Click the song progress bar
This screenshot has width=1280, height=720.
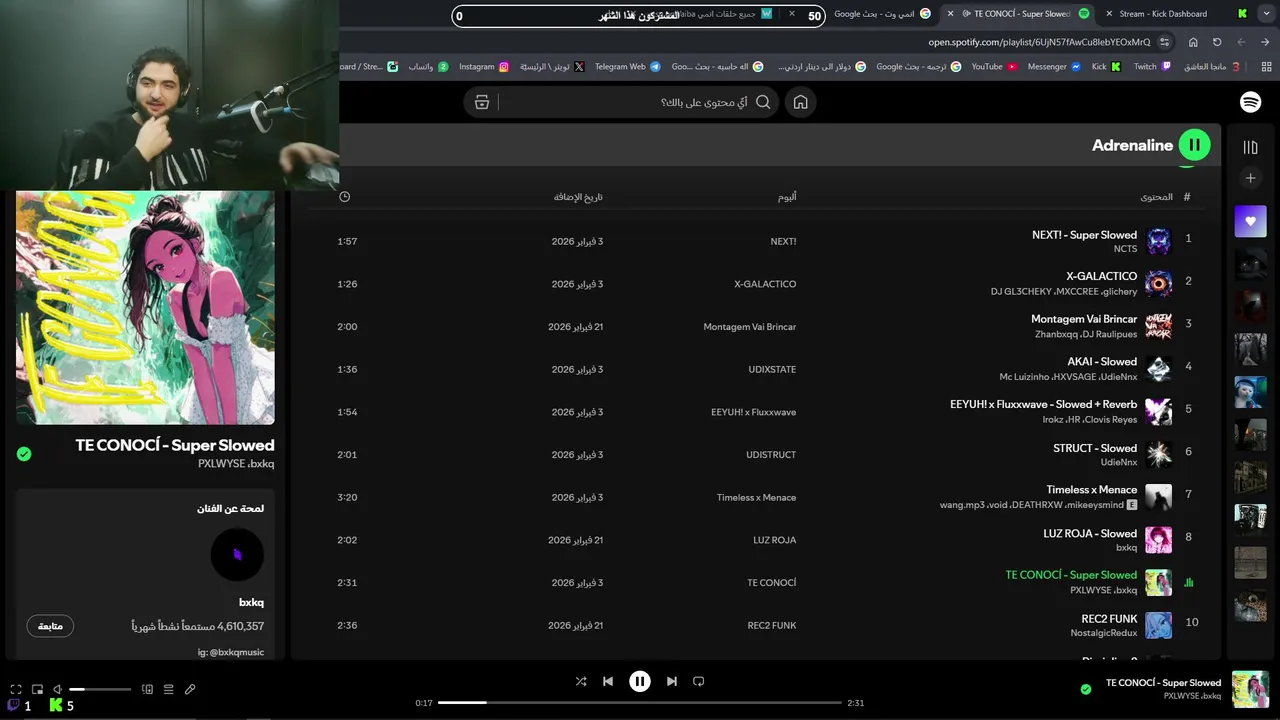(x=640, y=703)
